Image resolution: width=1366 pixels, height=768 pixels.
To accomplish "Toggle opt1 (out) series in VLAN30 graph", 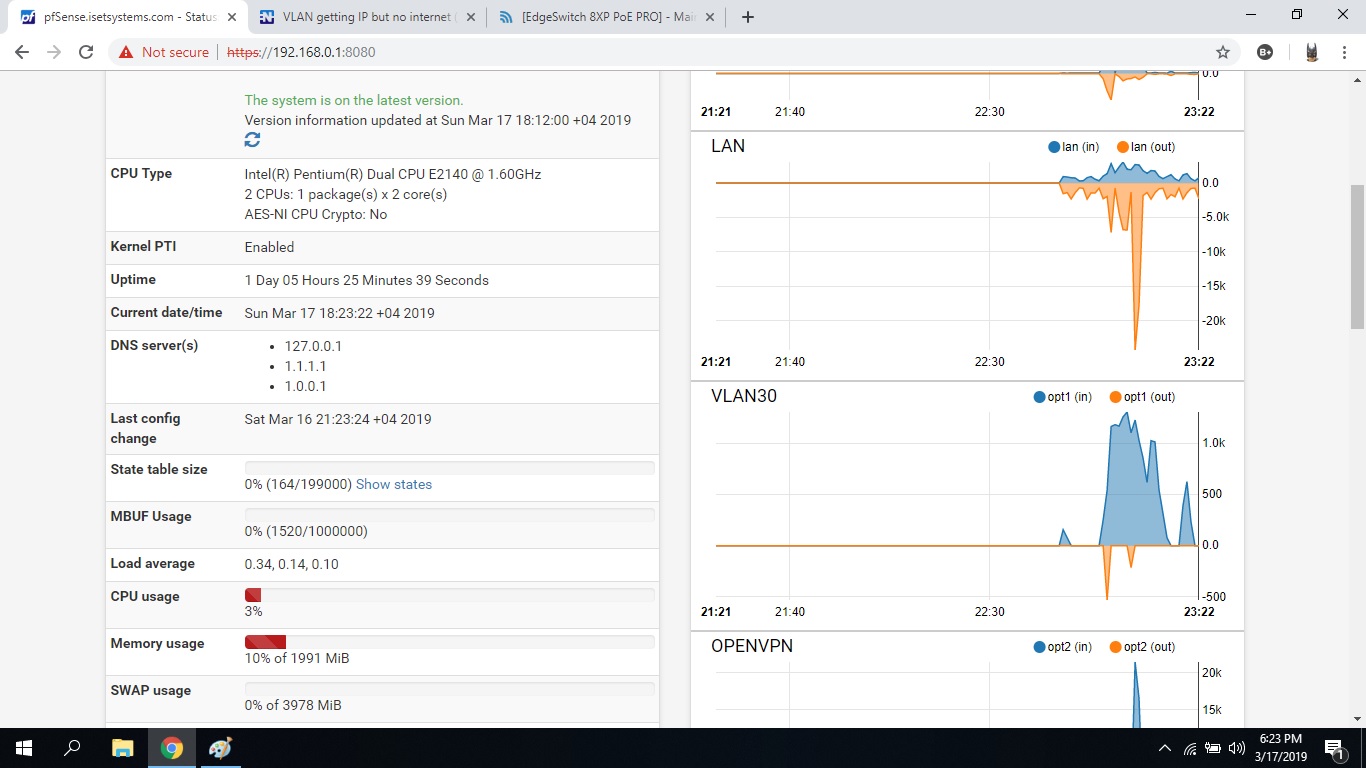I will [1143, 397].
